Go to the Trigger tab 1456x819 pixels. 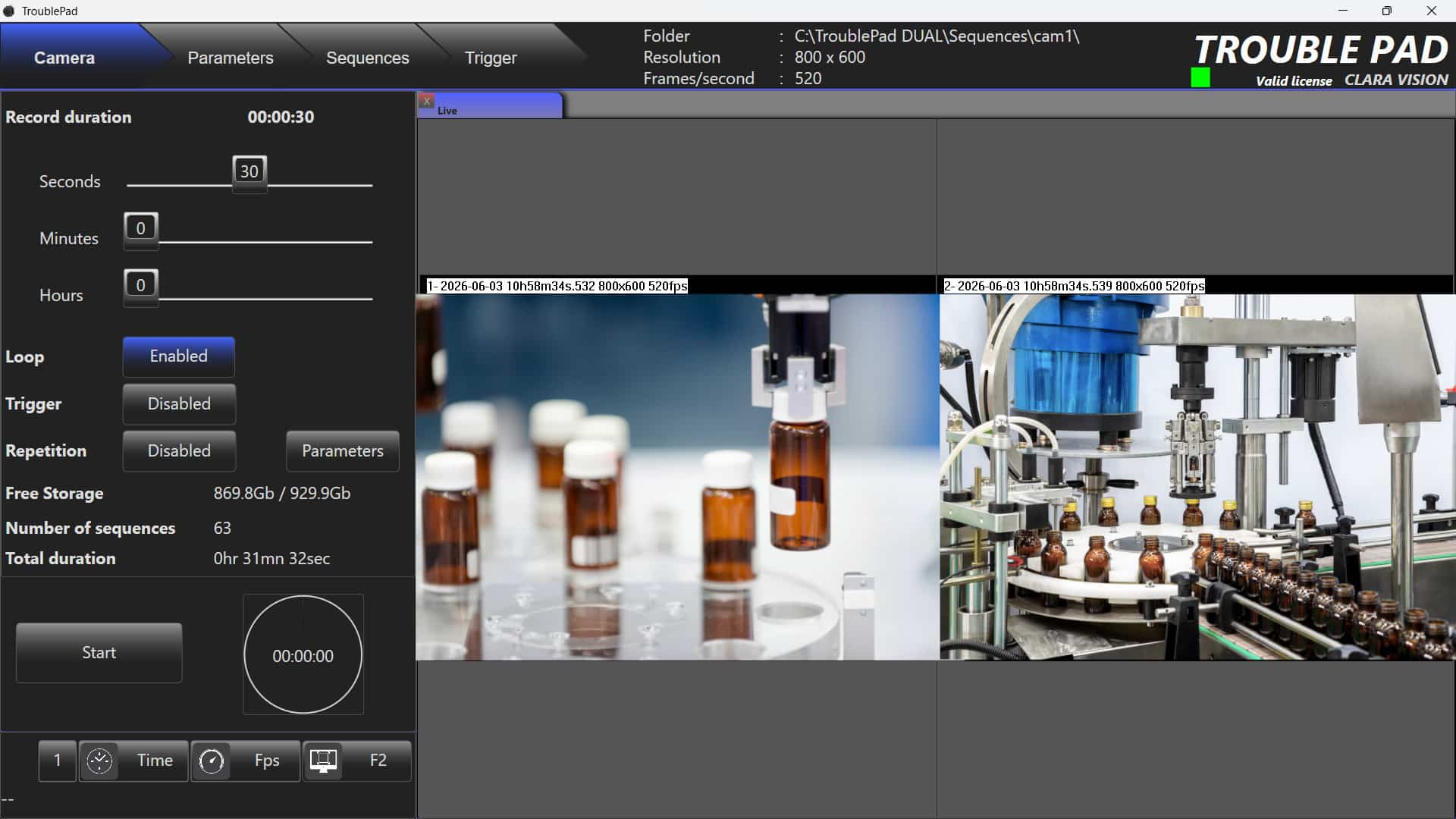491,58
